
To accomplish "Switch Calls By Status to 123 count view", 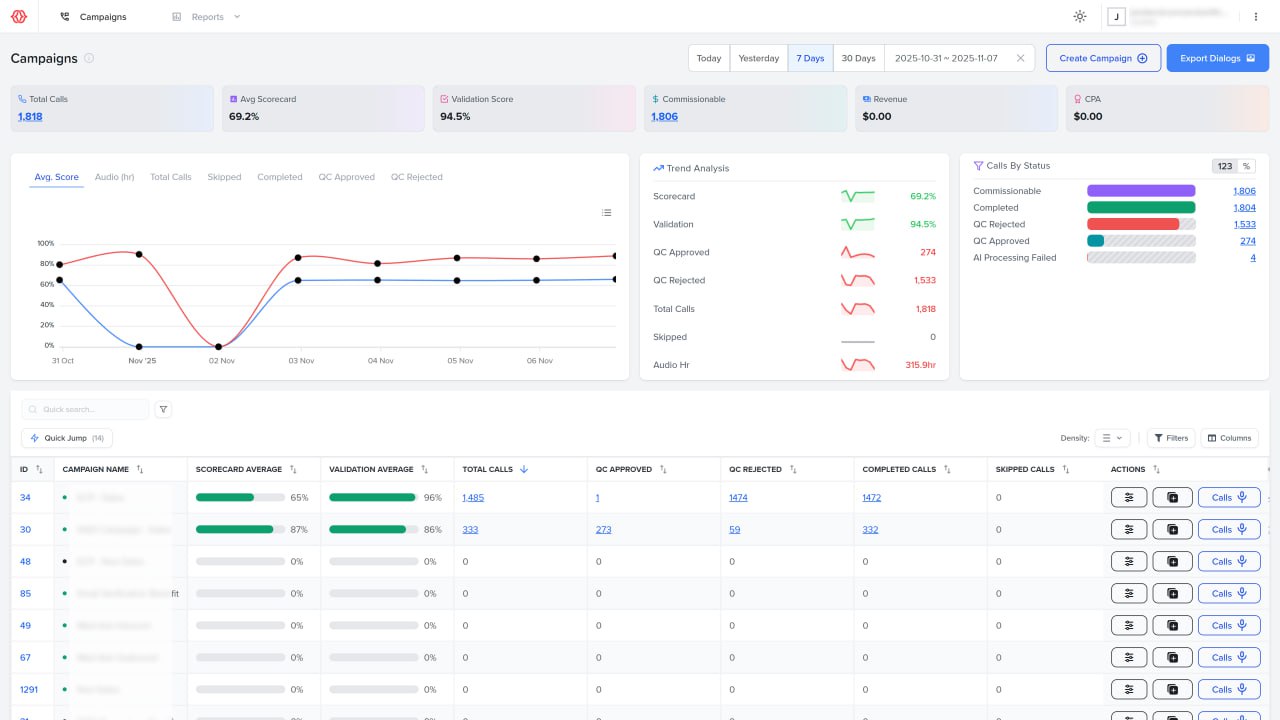I will pyautogui.click(x=1224, y=166).
